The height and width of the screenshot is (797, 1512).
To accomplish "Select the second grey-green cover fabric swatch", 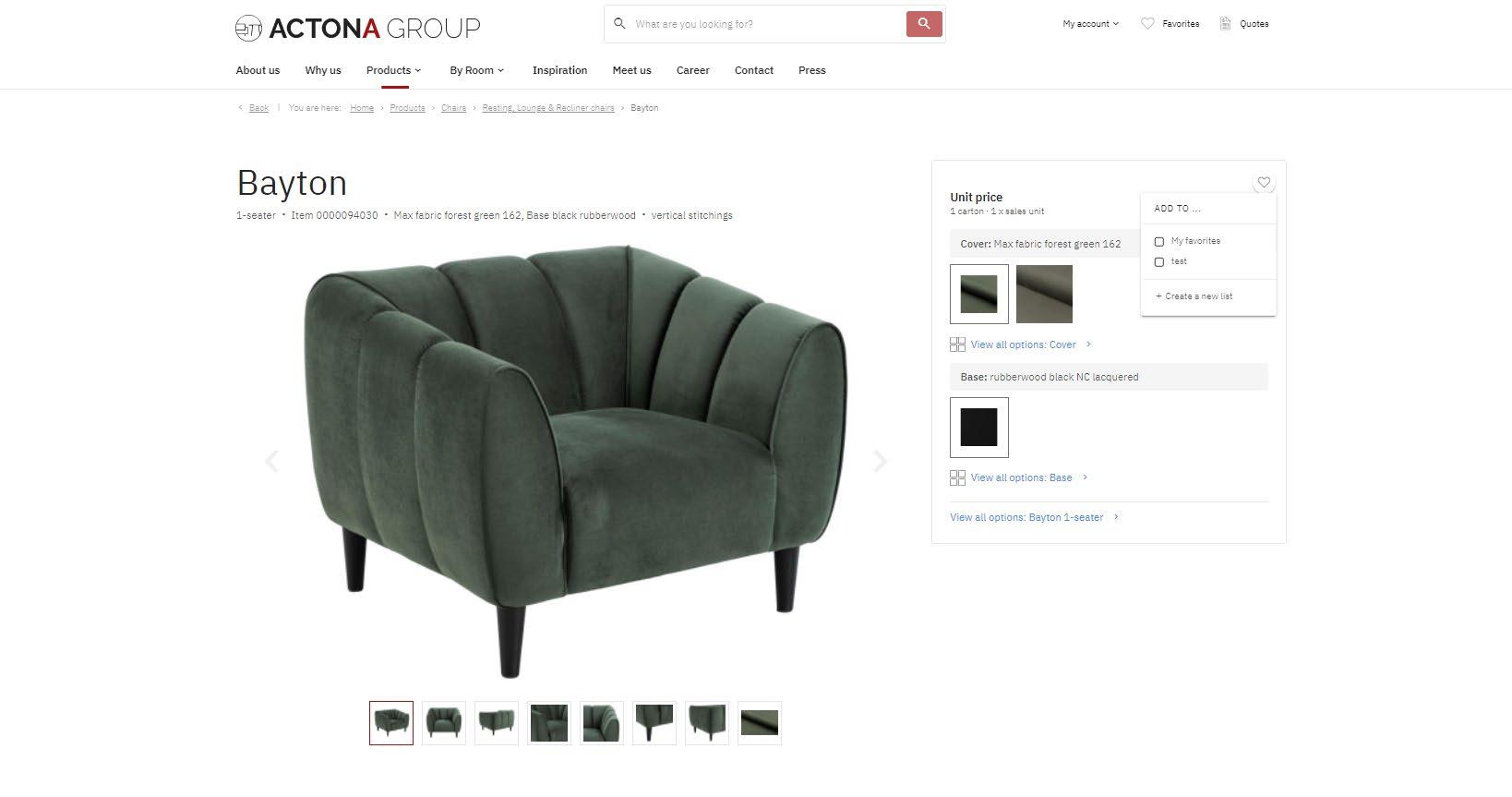I will tap(1044, 294).
